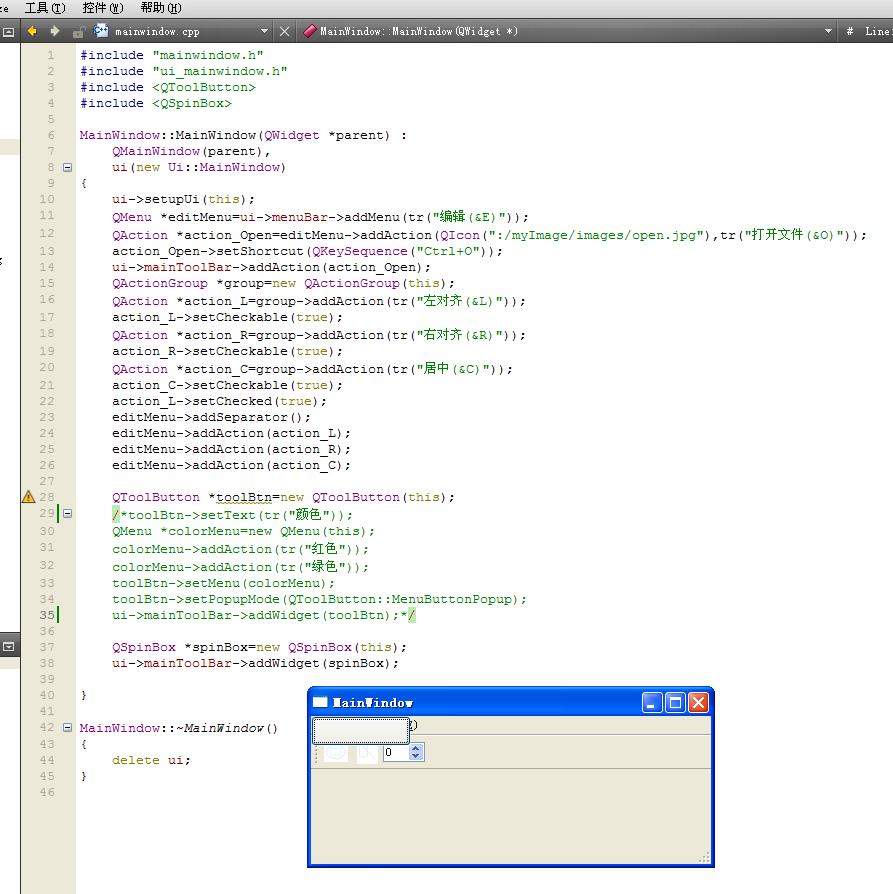Close the MainWindow preview window
Image resolution: width=893 pixels, height=894 pixels.
pyautogui.click(x=699, y=702)
